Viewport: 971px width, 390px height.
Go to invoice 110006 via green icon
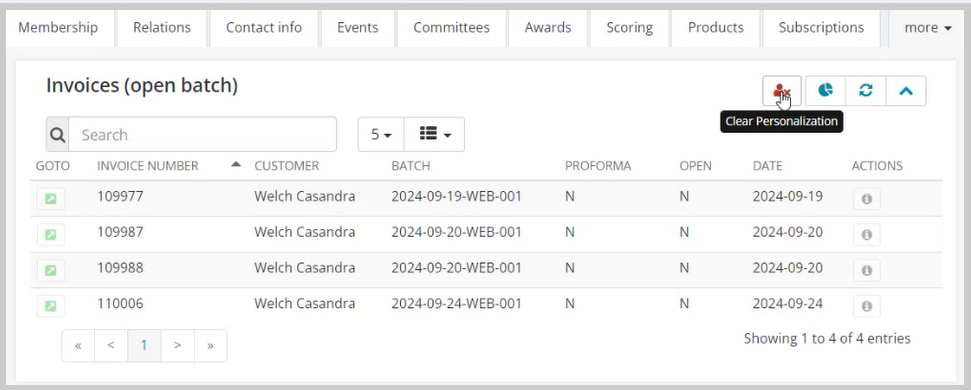click(x=51, y=306)
